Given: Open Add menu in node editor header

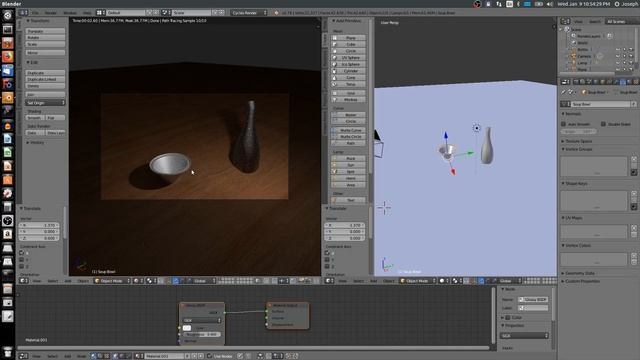Looking at the screenshot, I should point(68,356).
